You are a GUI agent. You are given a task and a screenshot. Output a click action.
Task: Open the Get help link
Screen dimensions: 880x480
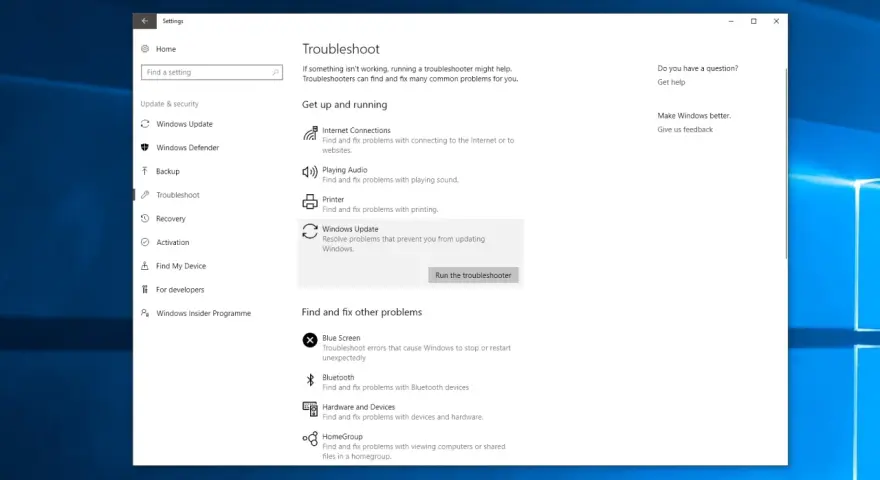[671, 82]
